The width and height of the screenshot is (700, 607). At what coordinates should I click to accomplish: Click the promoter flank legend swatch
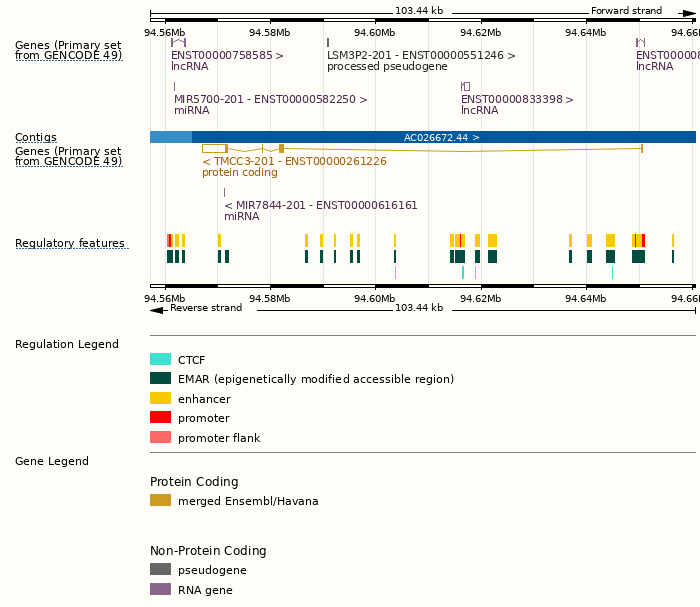click(160, 438)
